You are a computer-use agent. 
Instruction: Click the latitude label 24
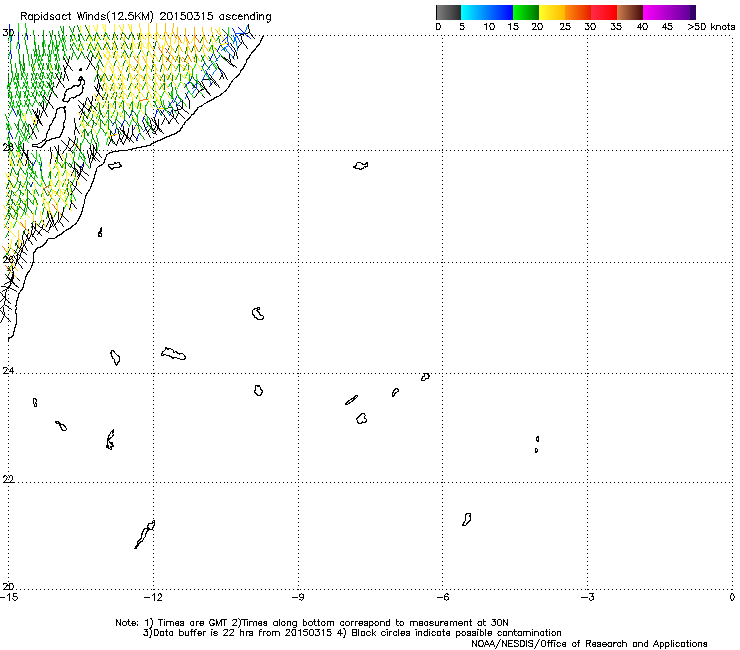8,371
